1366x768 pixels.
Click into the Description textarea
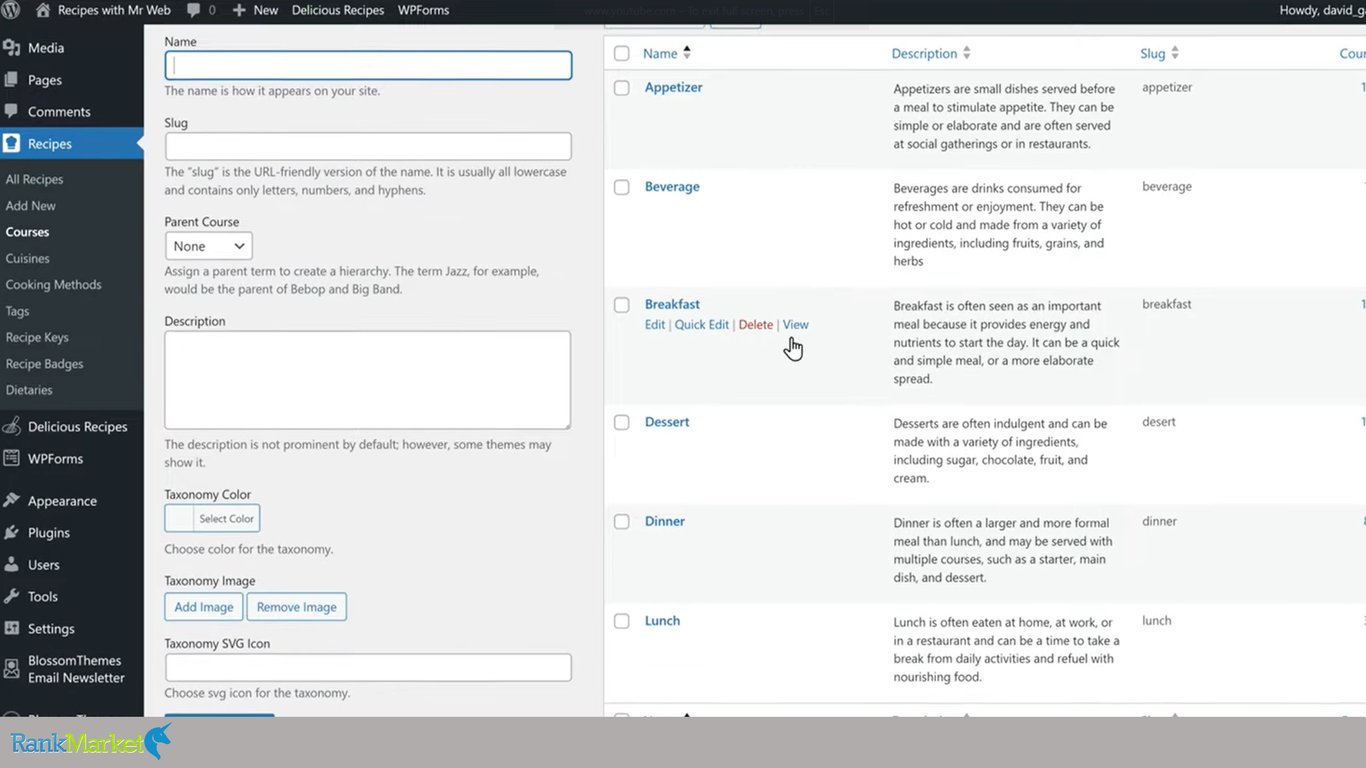pyautogui.click(x=368, y=380)
